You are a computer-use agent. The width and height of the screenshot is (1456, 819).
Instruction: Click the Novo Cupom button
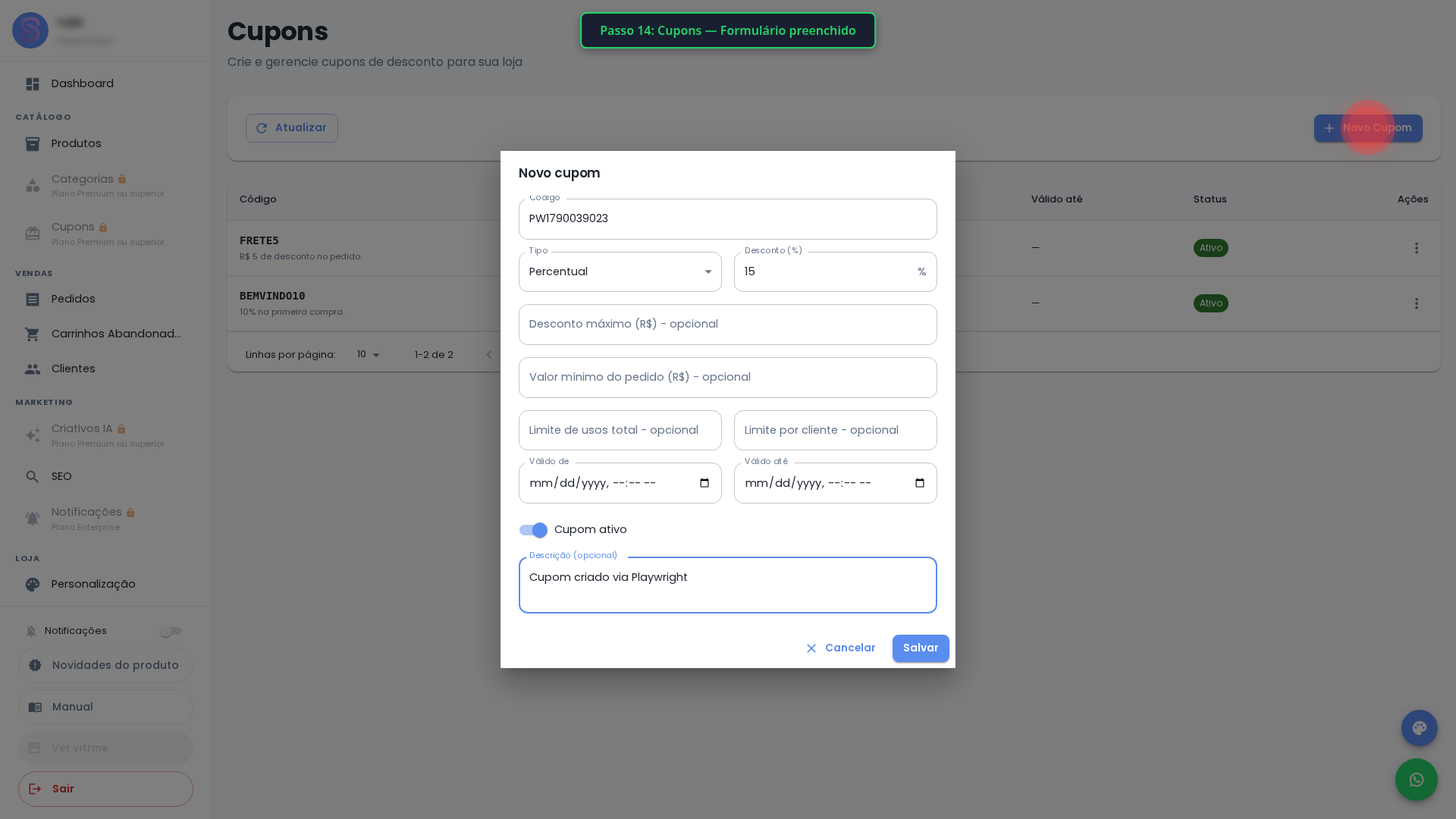point(1368,128)
